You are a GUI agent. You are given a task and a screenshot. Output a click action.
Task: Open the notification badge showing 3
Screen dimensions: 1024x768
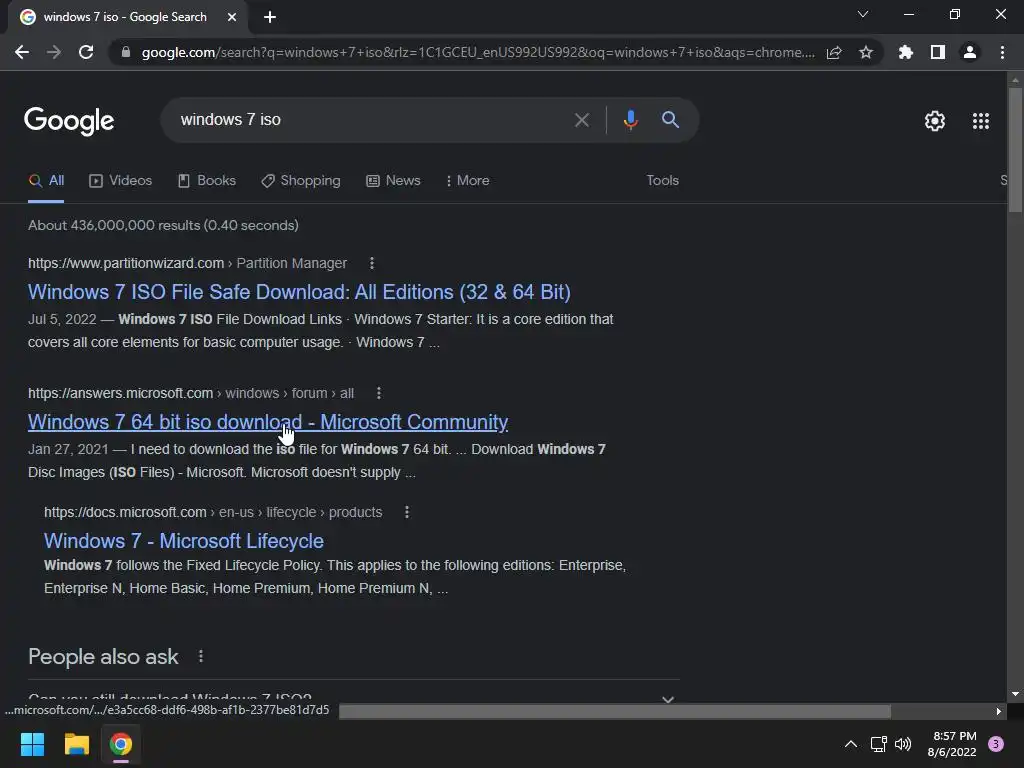tap(996, 744)
